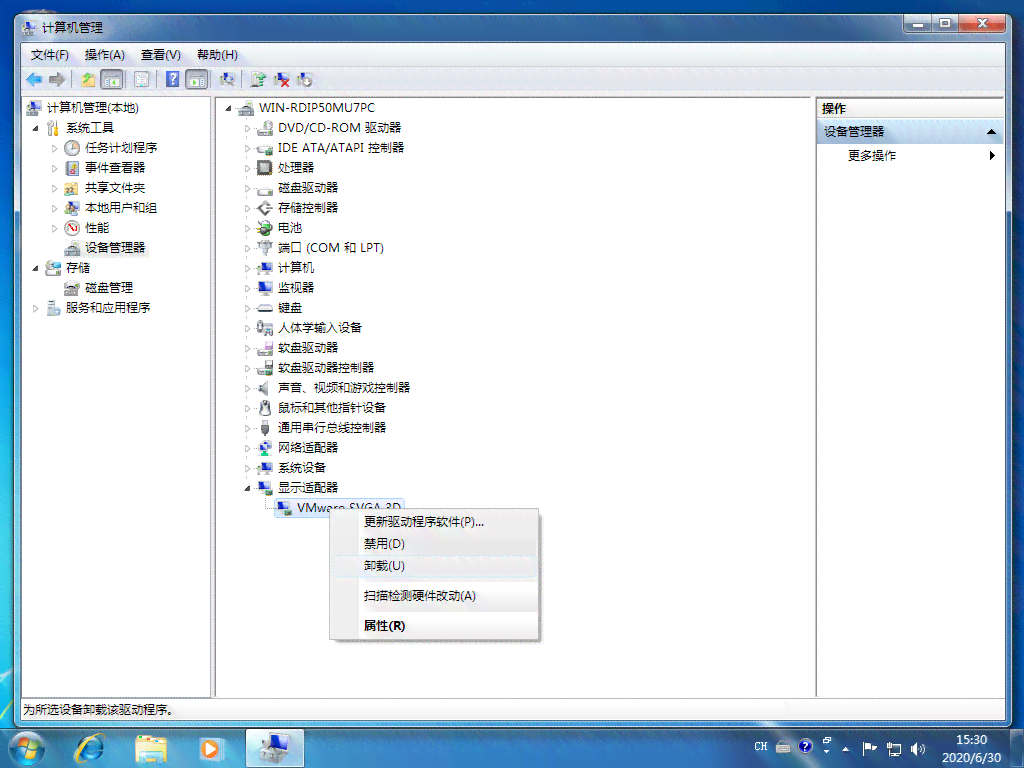Click the scan for hardware changes toolbar icon
Screen dimensions: 1024x768
tap(227, 80)
